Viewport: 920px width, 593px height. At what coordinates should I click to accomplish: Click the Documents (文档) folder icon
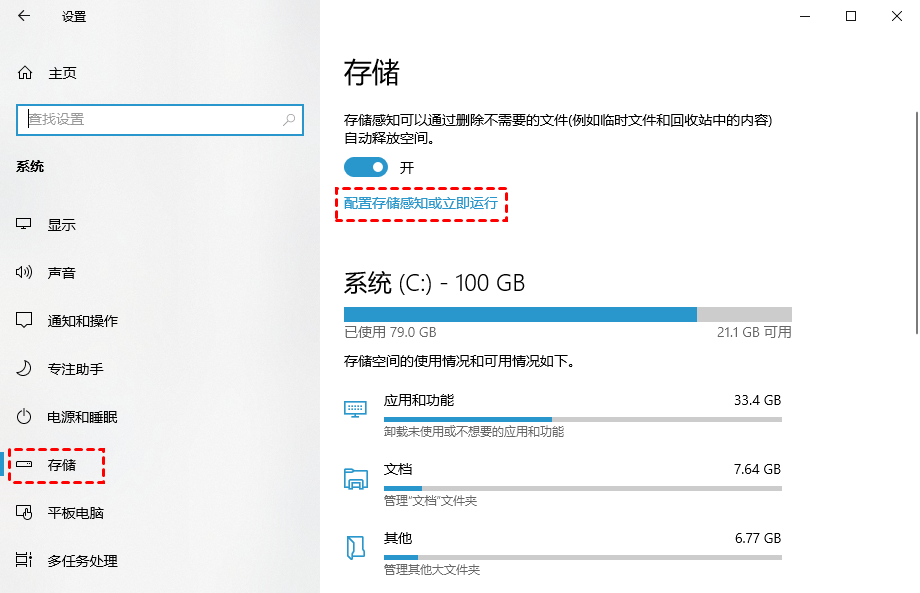[355, 477]
